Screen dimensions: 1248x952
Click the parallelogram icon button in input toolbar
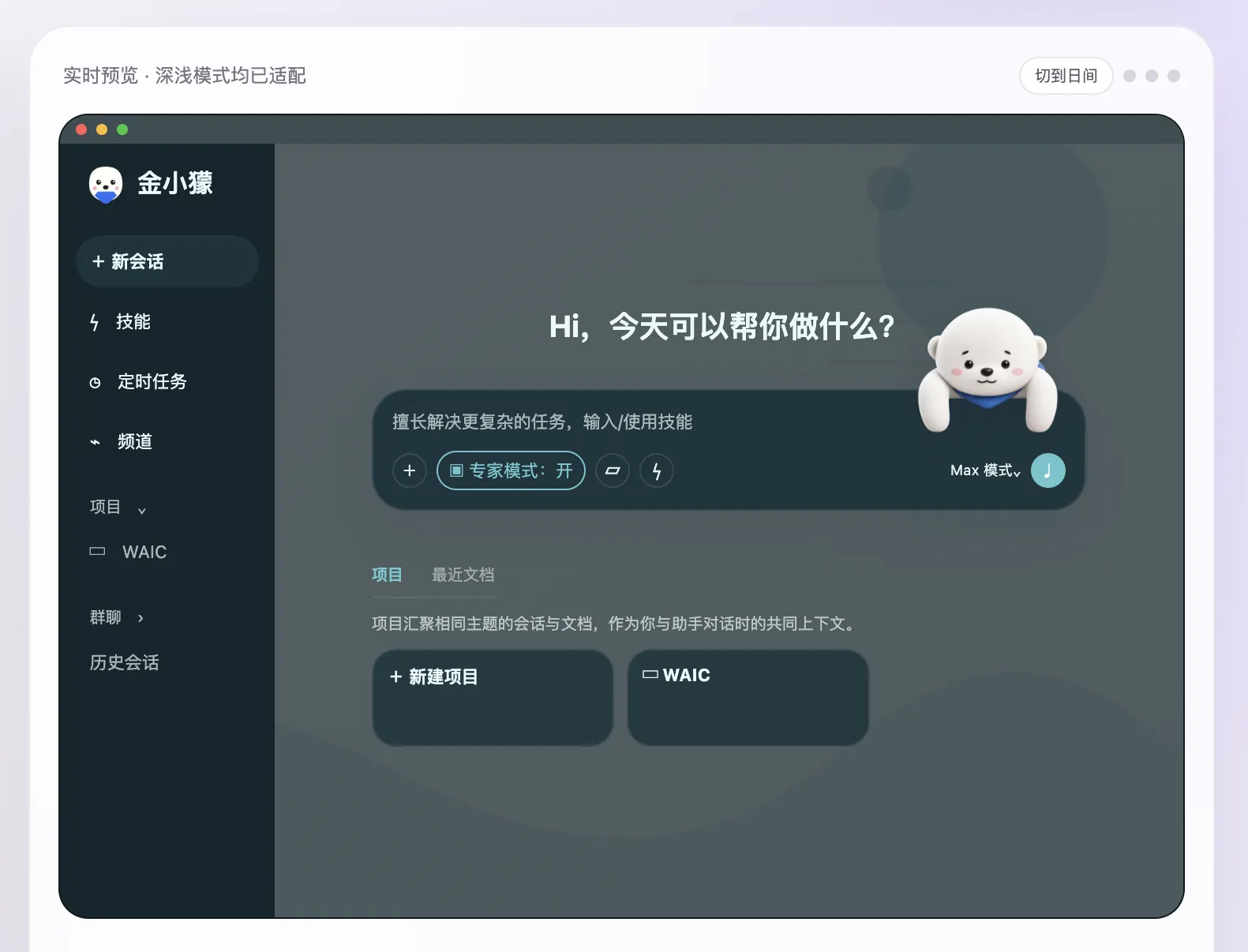pyautogui.click(x=613, y=470)
